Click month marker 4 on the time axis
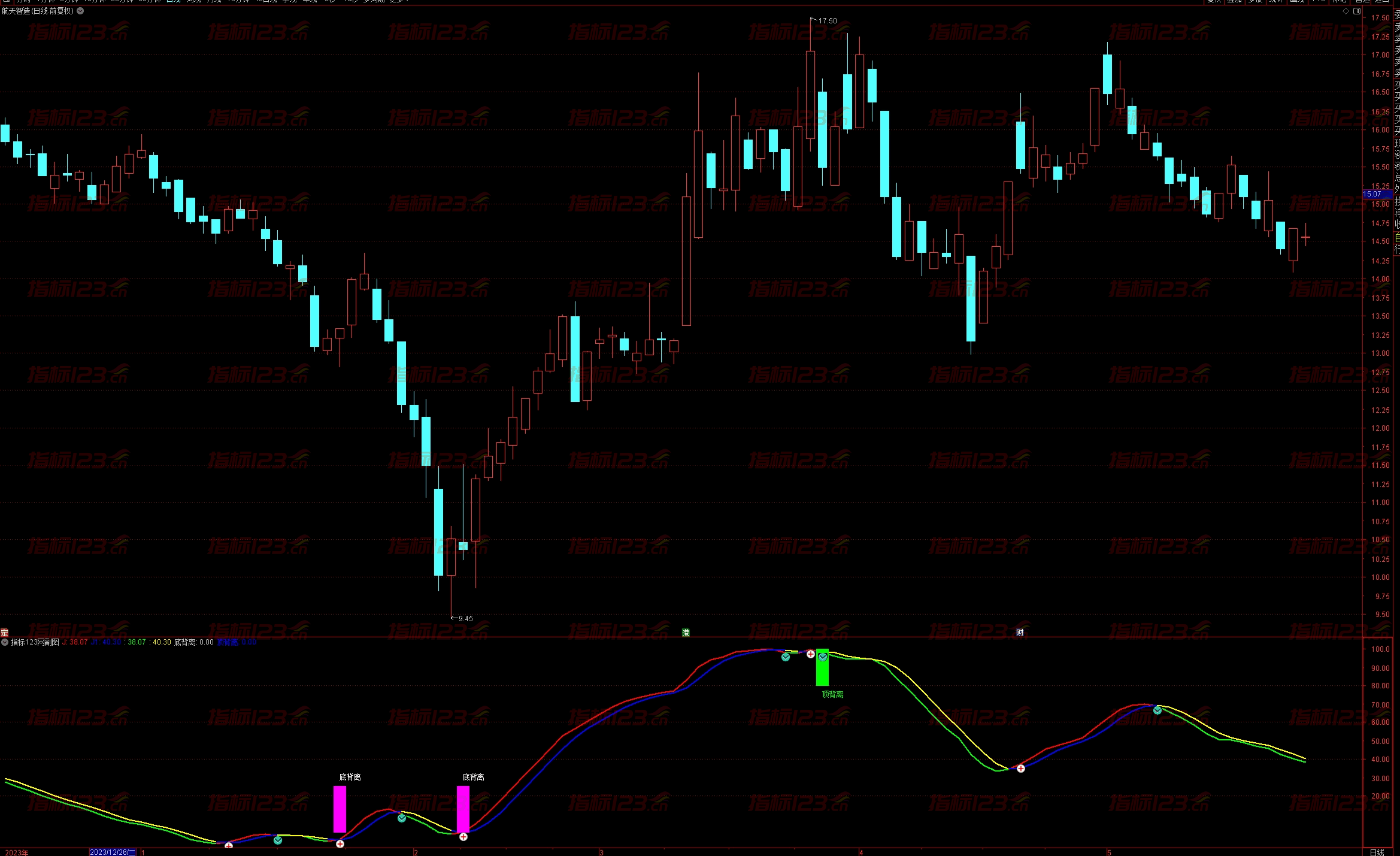The image size is (1400, 856). click(861, 852)
